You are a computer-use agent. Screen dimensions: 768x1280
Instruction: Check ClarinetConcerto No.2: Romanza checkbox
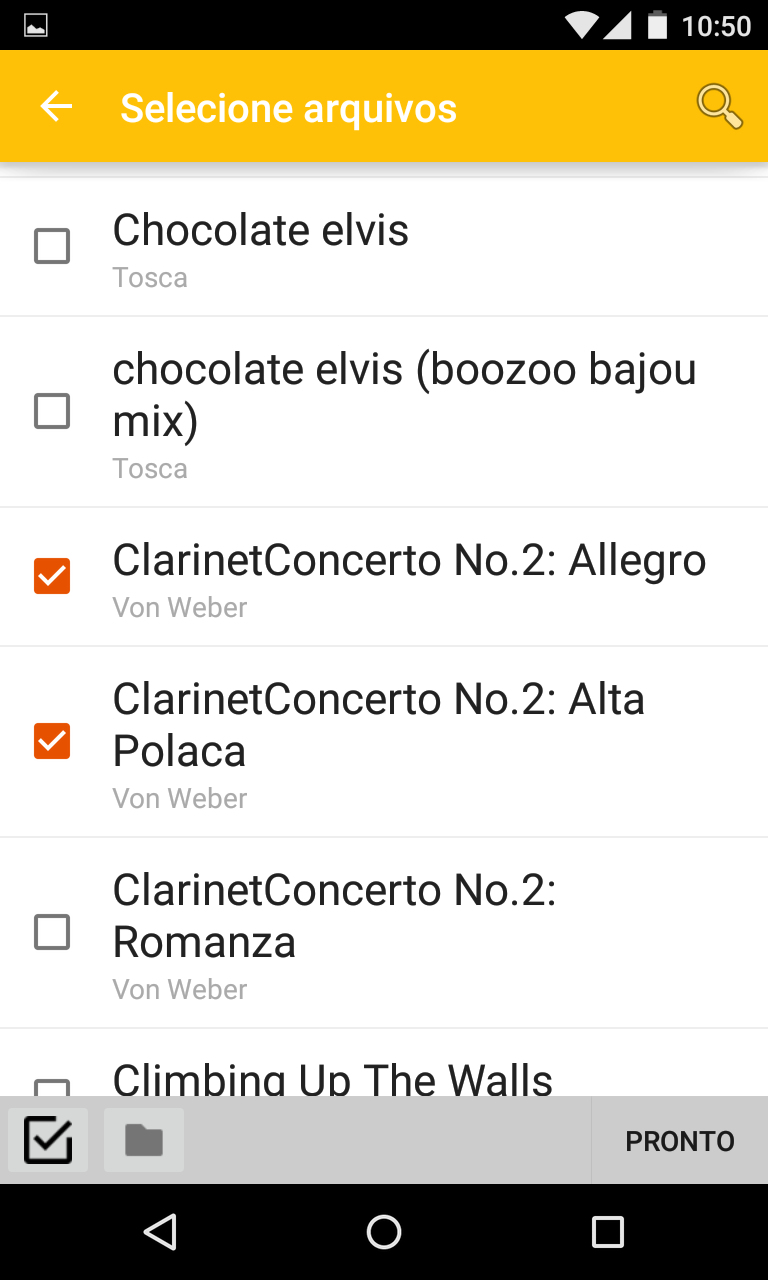(x=52, y=932)
